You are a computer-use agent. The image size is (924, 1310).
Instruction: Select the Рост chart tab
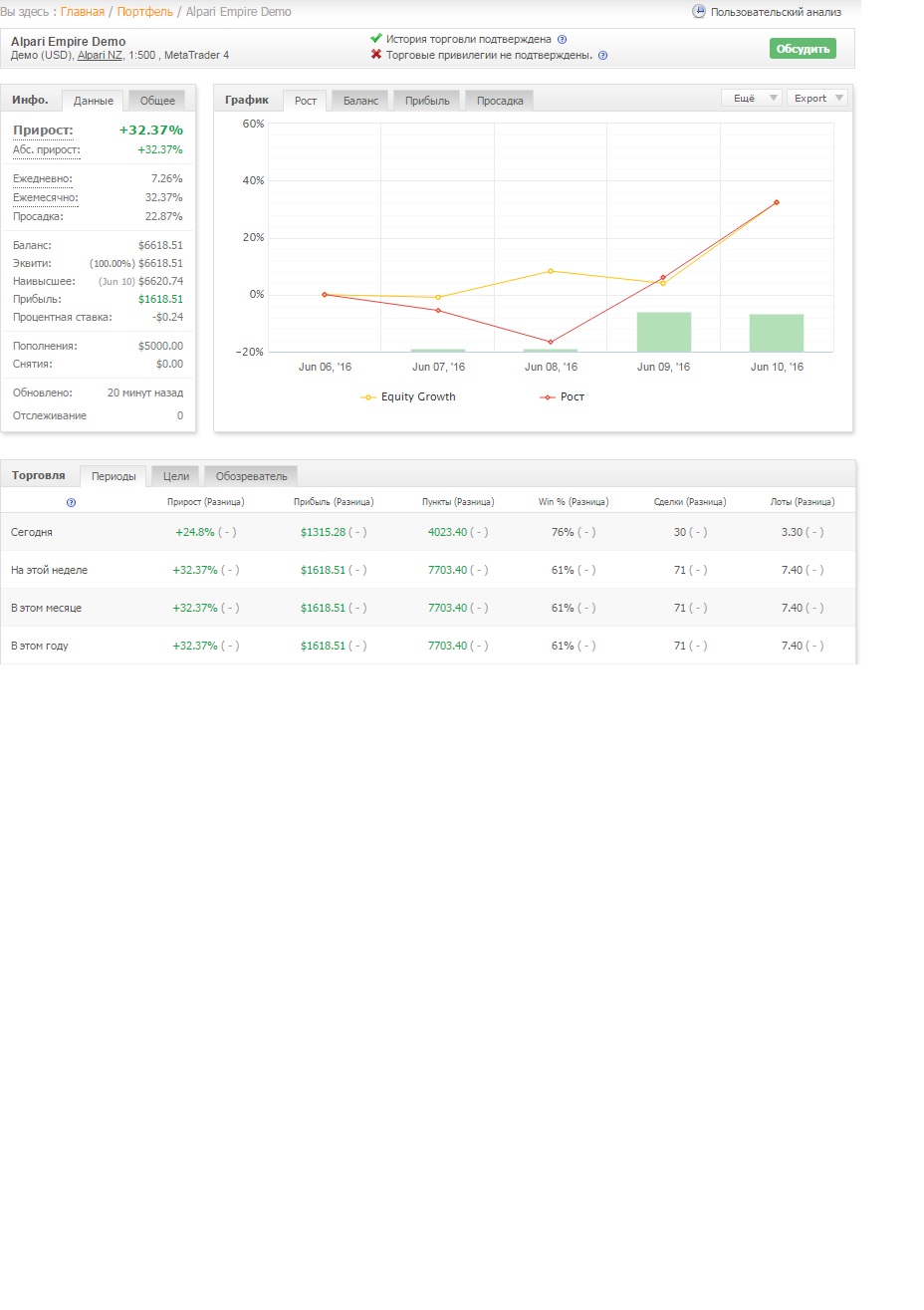(x=306, y=101)
